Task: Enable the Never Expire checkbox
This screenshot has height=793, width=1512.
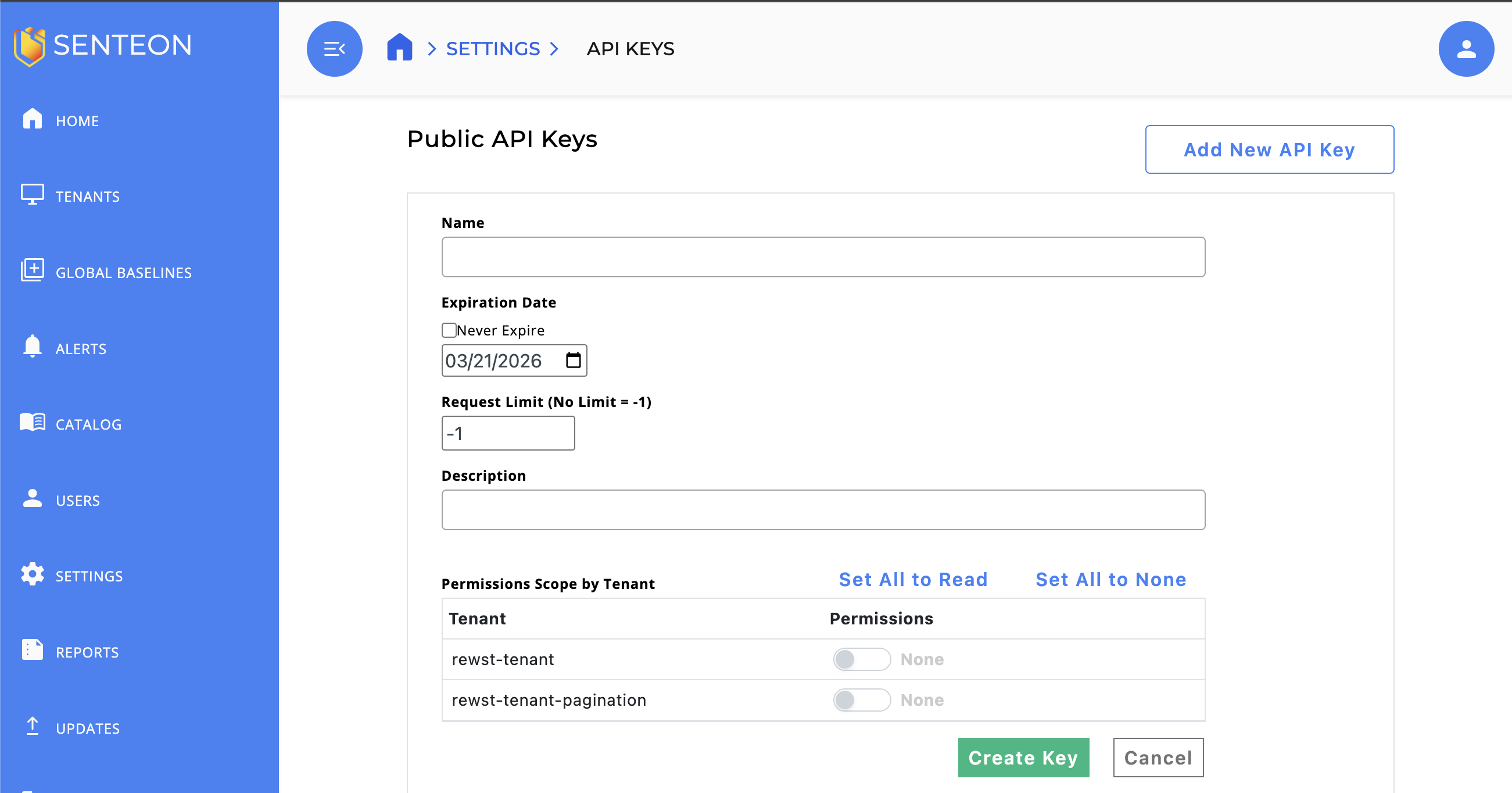Action: [449, 330]
